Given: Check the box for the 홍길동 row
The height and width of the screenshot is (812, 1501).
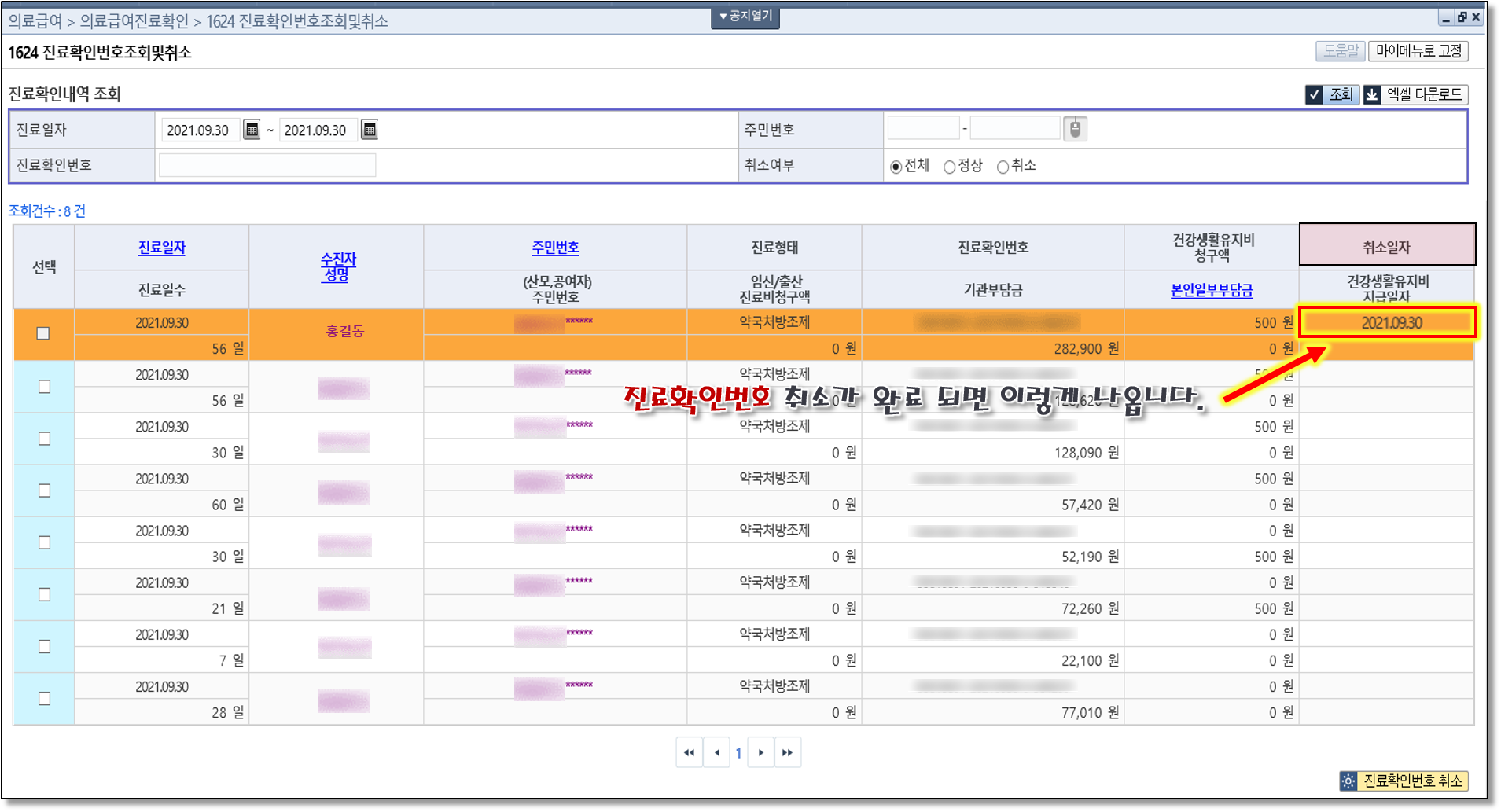Looking at the screenshot, I should 43,333.
